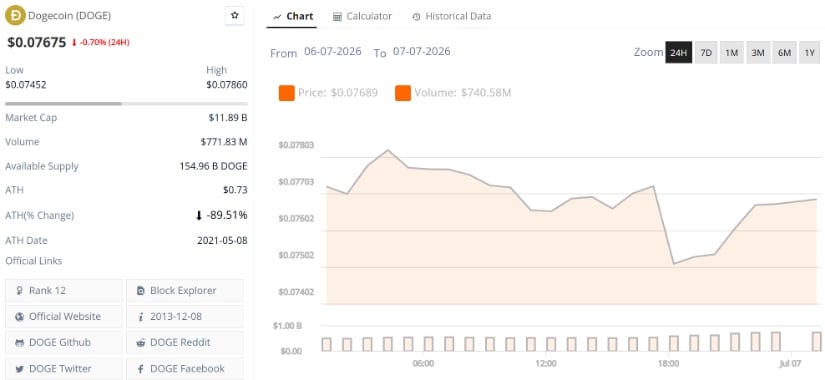Set chart zoom to 6M
Image resolution: width=825 pixels, height=380 pixels.
click(x=784, y=53)
